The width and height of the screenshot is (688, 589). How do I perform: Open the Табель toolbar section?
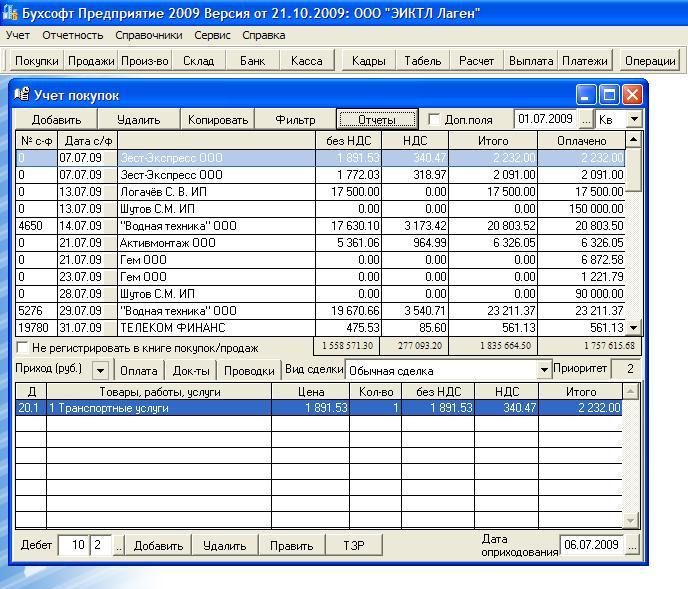(x=422, y=61)
